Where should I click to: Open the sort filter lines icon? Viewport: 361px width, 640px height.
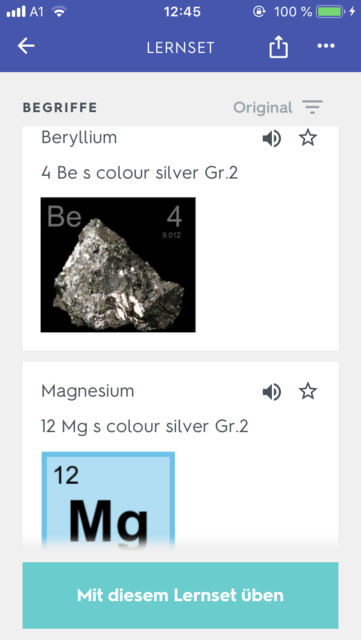pyautogui.click(x=313, y=107)
